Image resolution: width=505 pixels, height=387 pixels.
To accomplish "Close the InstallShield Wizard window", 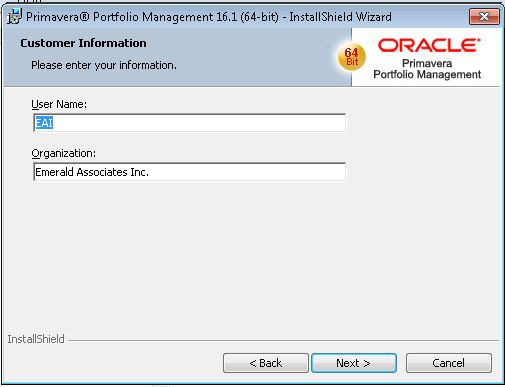I will point(484,16).
